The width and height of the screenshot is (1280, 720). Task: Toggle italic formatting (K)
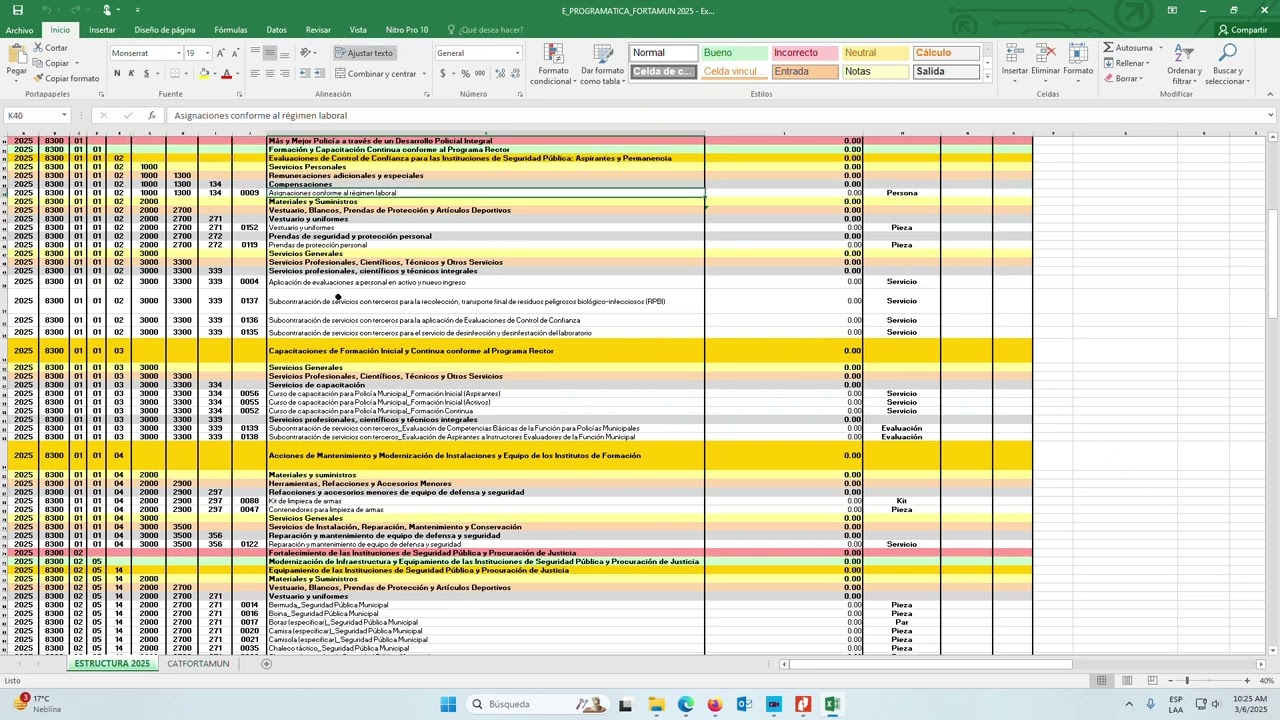[131, 73]
